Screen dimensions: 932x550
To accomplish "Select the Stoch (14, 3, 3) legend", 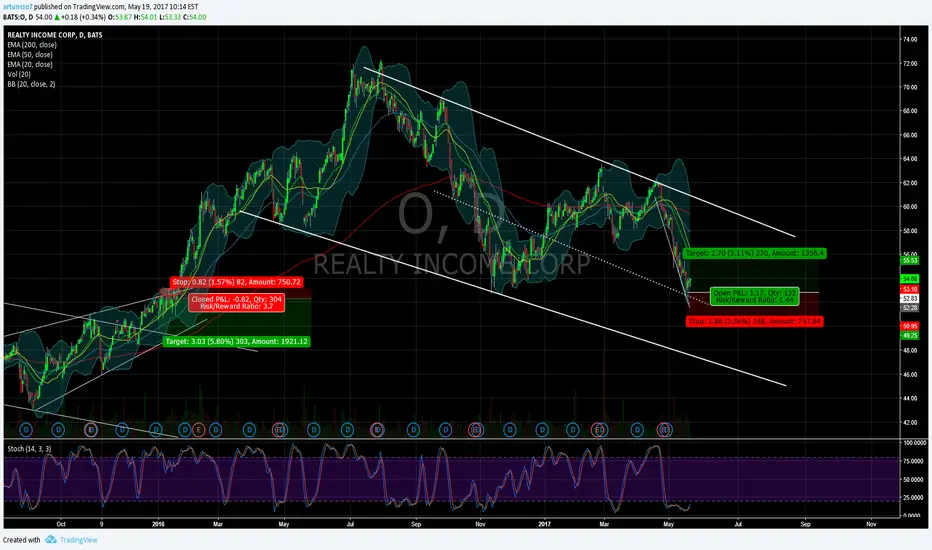I will [29, 449].
